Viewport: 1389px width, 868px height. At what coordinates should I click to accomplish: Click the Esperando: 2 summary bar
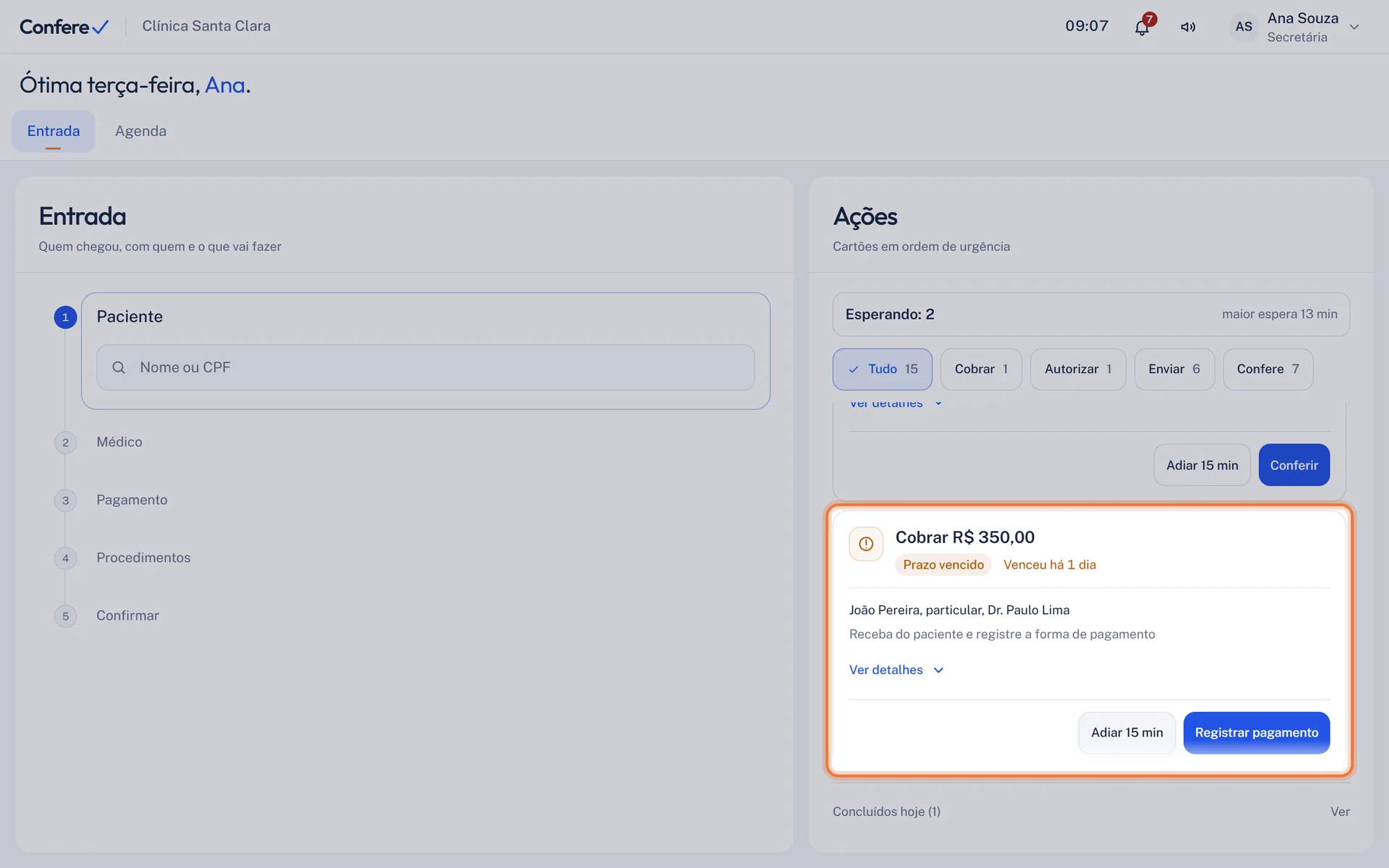pyautogui.click(x=1091, y=315)
